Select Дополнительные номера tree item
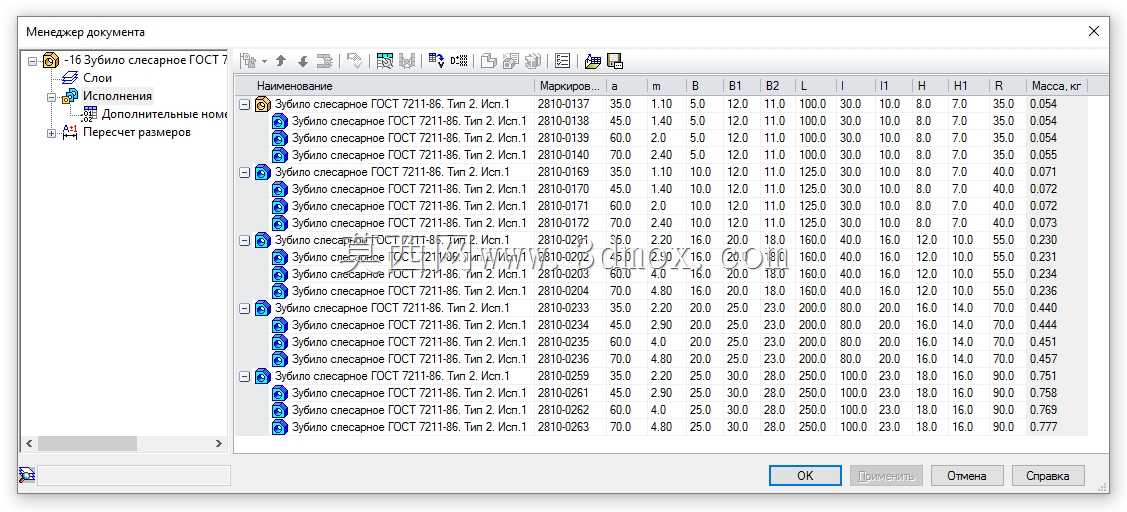 [165, 114]
